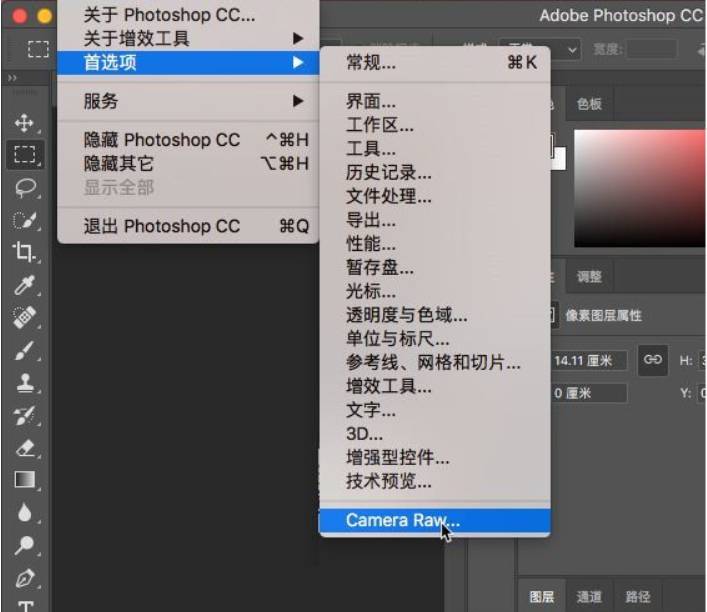Click the white background color swatch
This screenshot has height=612, width=707.
[x=560, y=159]
